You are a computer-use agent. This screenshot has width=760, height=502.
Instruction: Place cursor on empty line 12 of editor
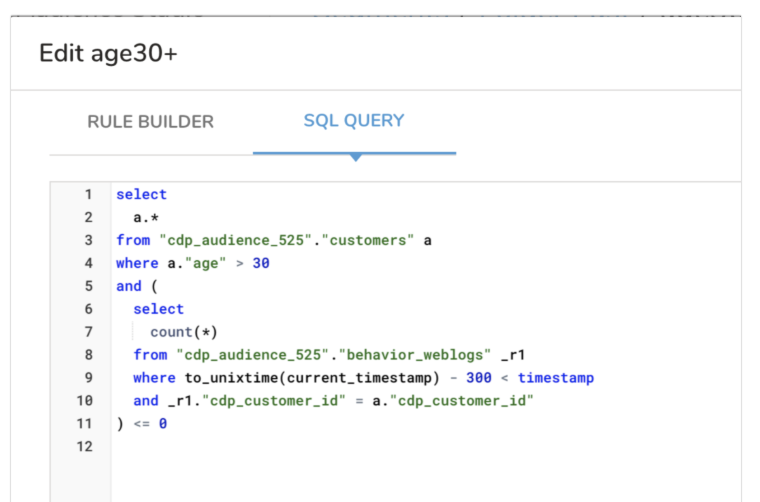300,446
